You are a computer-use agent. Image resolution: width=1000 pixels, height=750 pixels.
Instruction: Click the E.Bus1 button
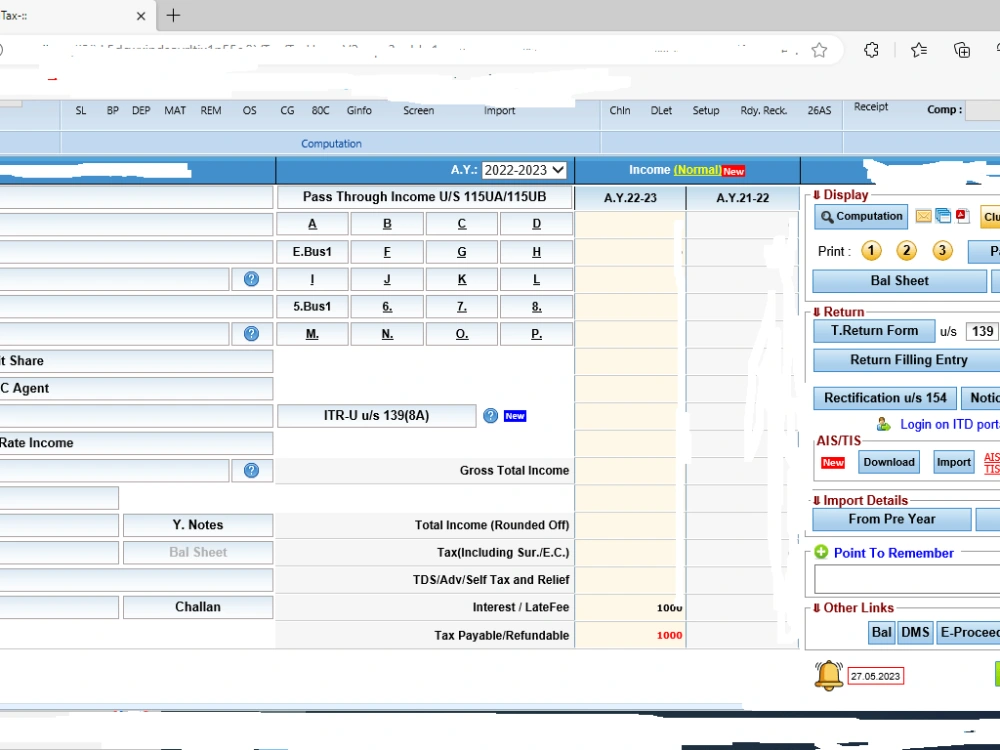(312, 252)
